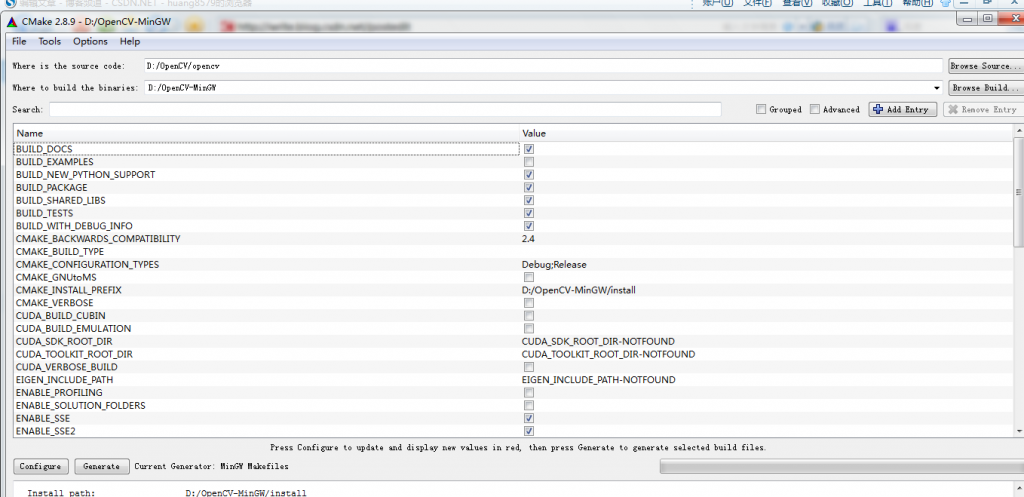Check the CMAKE_GNUtoMS checkbox
Image resolution: width=1024 pixels, height=497 pixels.
click(529, 278)
